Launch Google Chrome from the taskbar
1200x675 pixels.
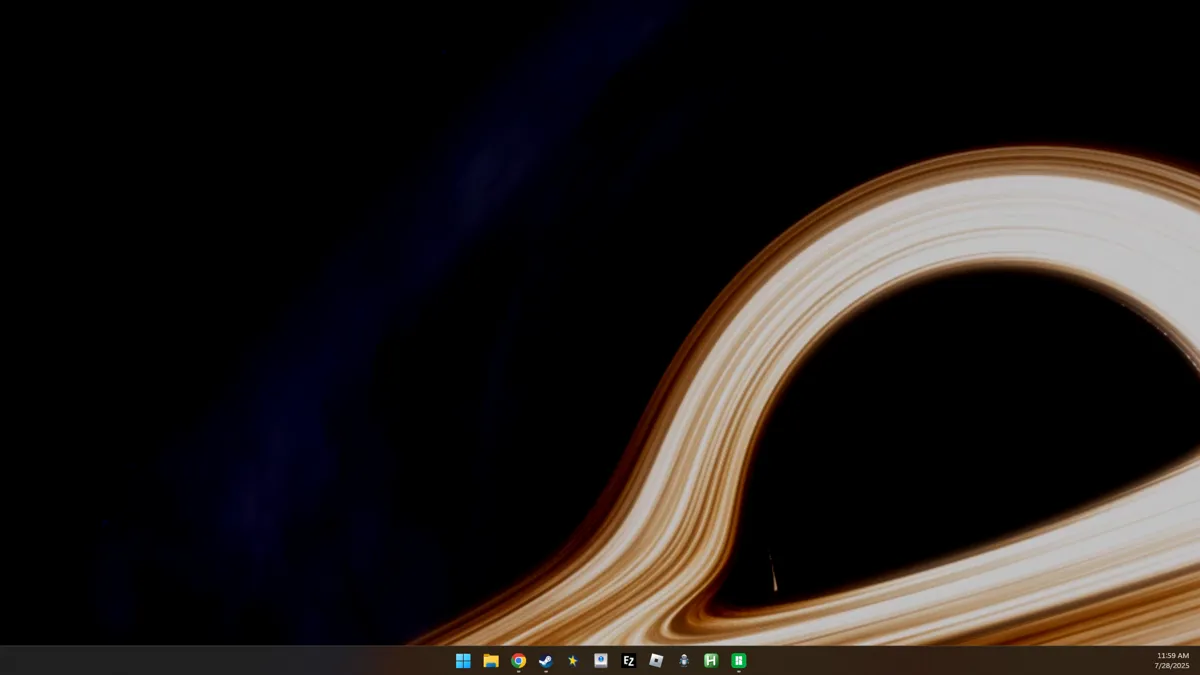pyautogui.click(x=518, y=661)
